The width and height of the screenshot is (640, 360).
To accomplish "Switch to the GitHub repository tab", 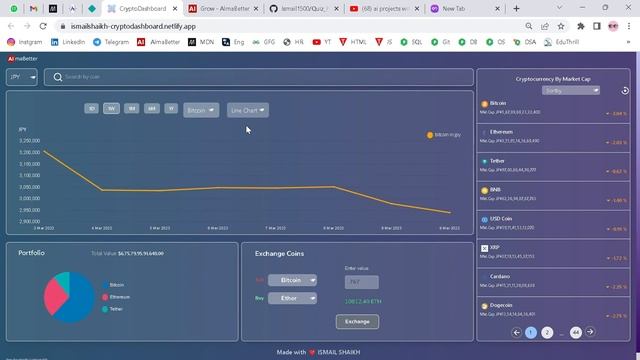I will [x=304, y=9].
